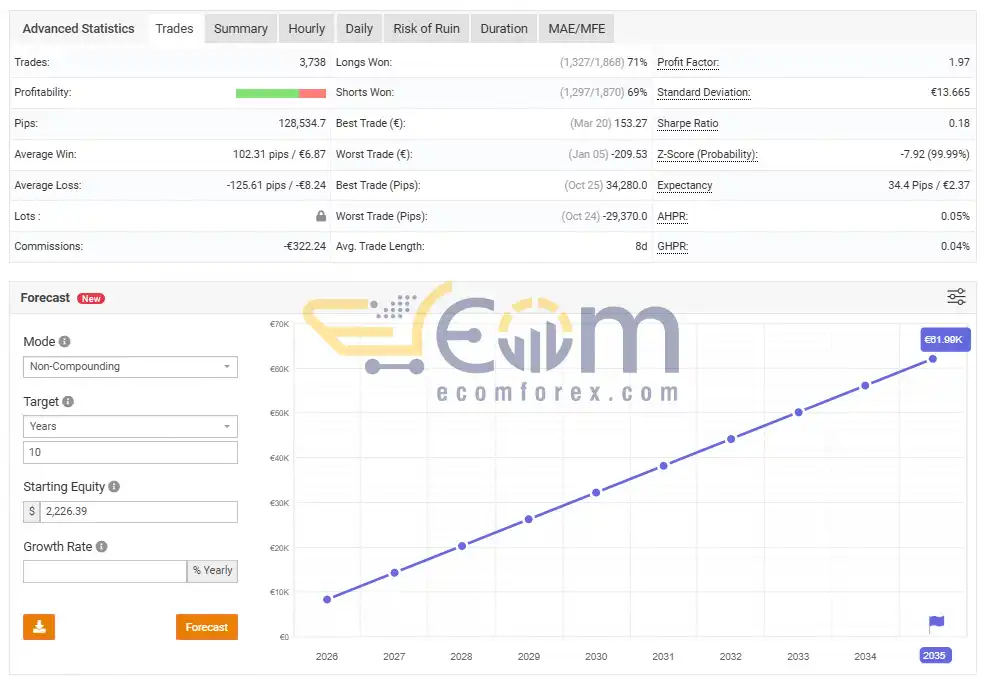This screenshot has height=681, width=982.
Task: Click the target value field showing 10
Action: (x=130, y=452)
